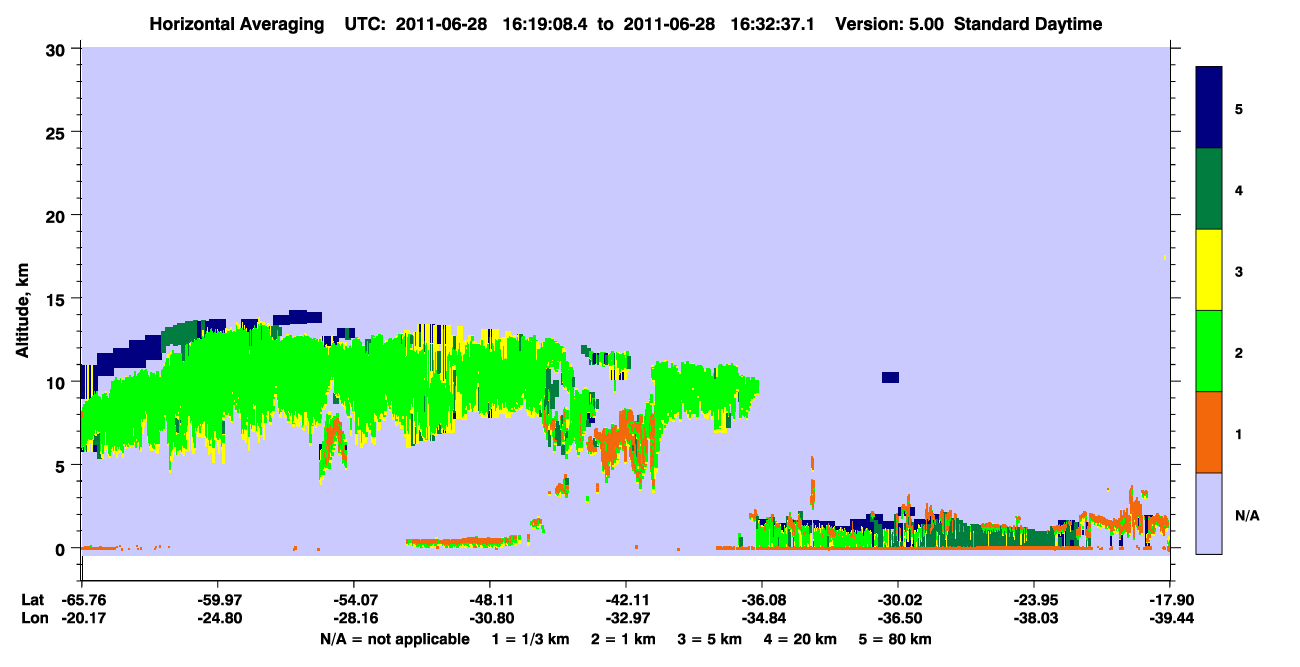Click the y-axis tick label 0
Image resolution: width=1300 pixels, height=667 pixels.
tap(62, 548)
